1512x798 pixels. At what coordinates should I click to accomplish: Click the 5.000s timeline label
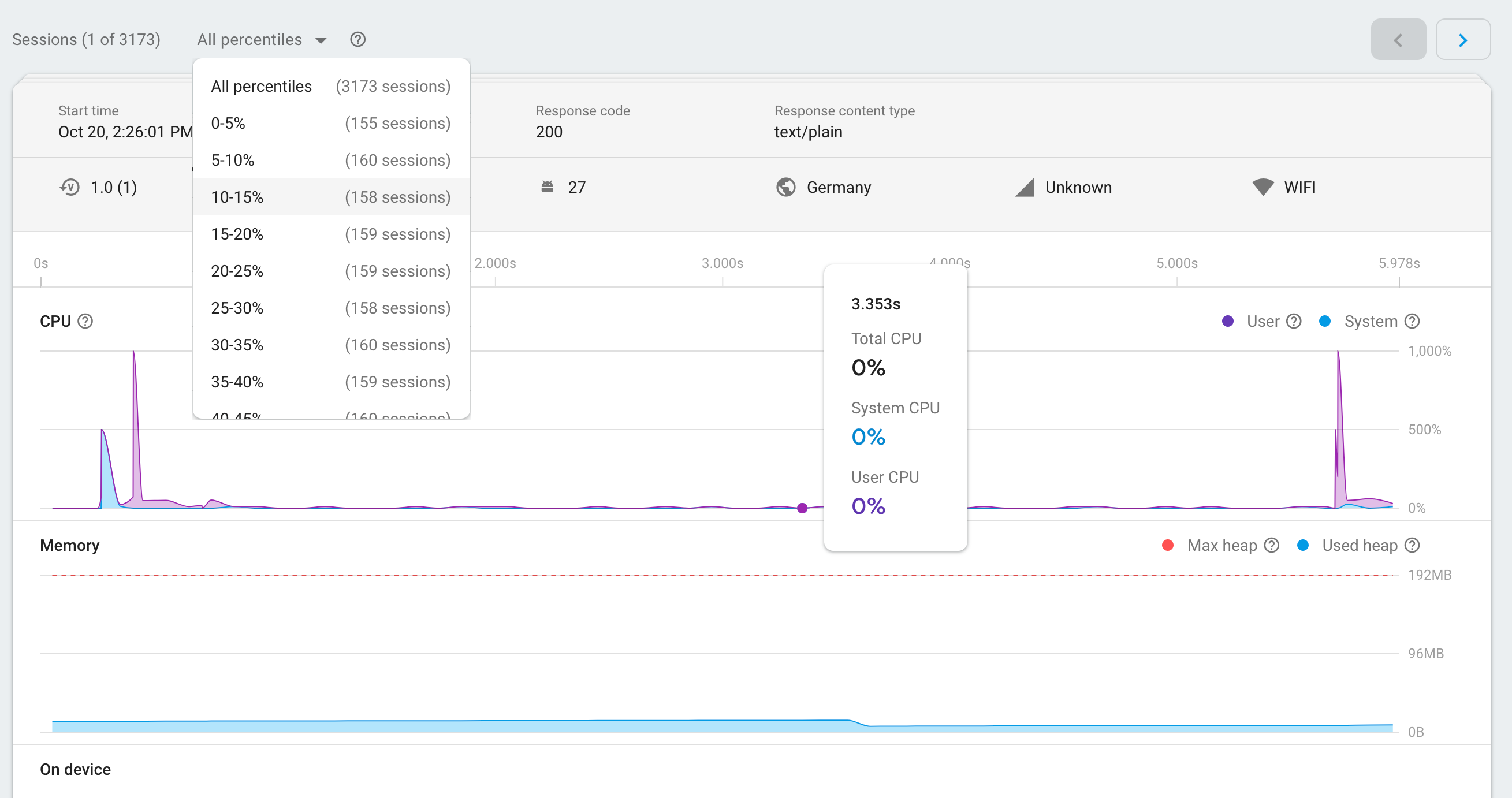click(x=1177, y=263)
